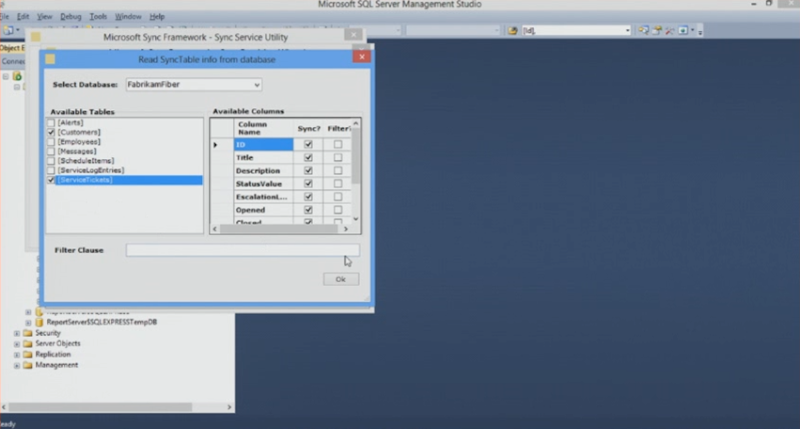Image resolution: width=800 pixels, height=429 pixels.
Task: Check the [ScheduleItems] table checkbox
Action: coord(51,161)
